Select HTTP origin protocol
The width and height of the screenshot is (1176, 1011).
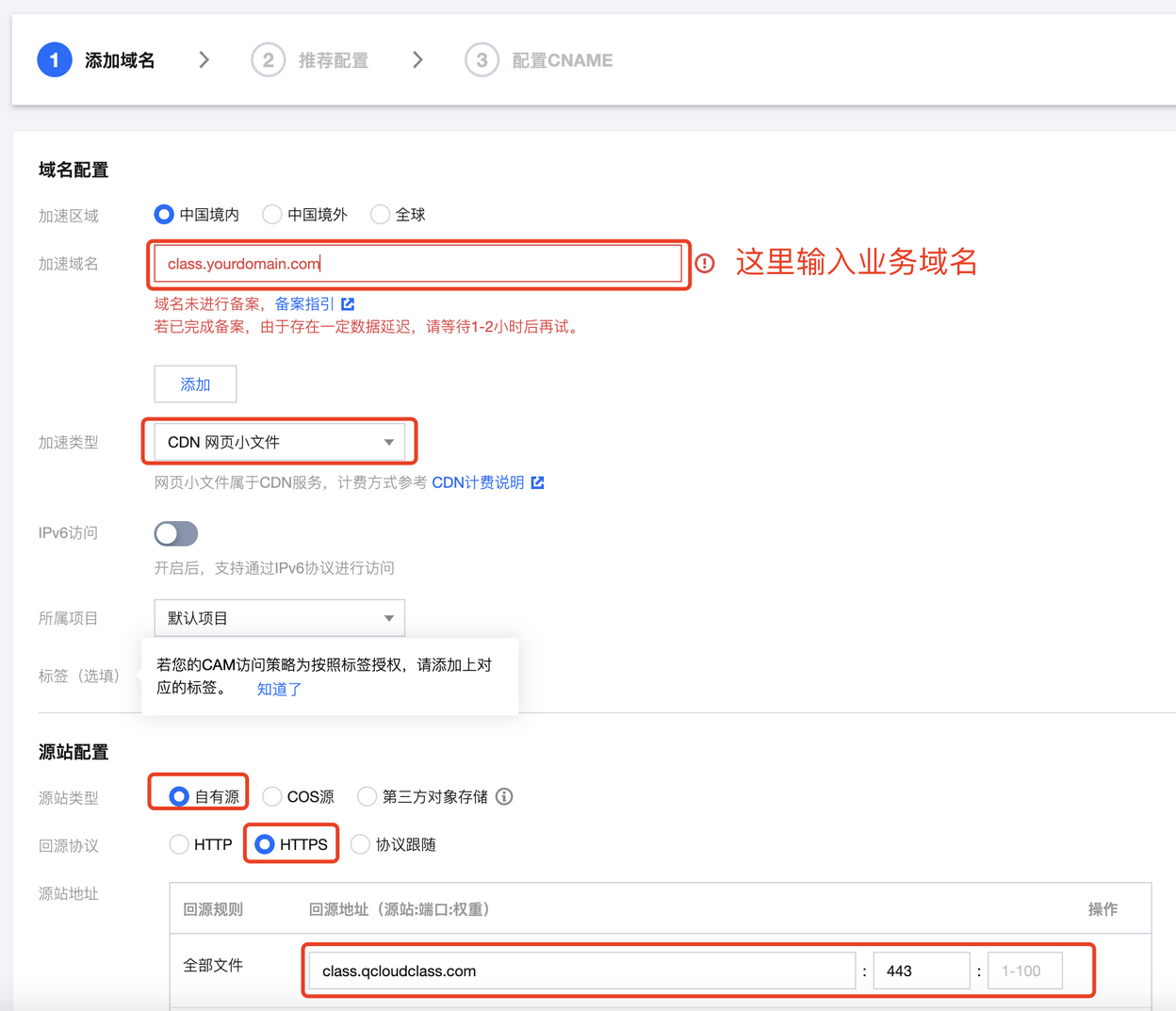pyautogui.click(x=179, y=844)
